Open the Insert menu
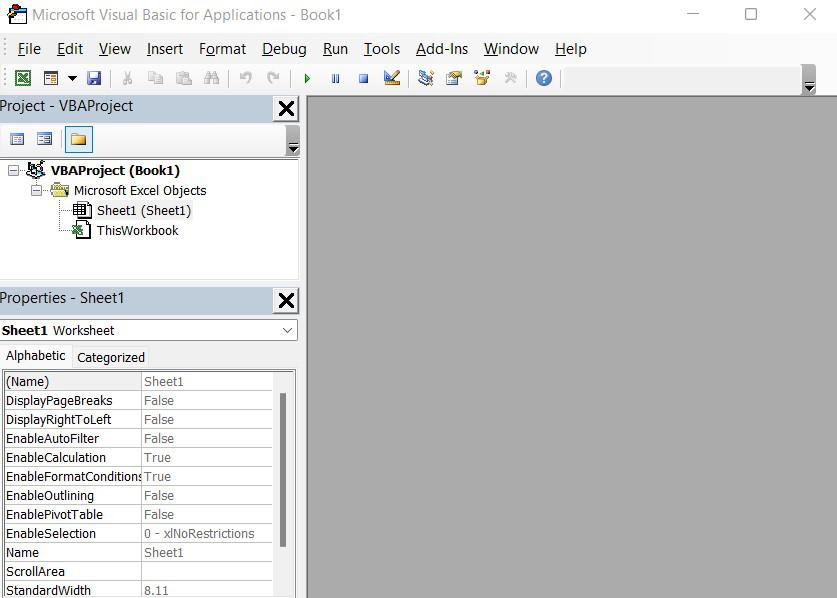Viewport: 837px width, 598px height. 165,49
